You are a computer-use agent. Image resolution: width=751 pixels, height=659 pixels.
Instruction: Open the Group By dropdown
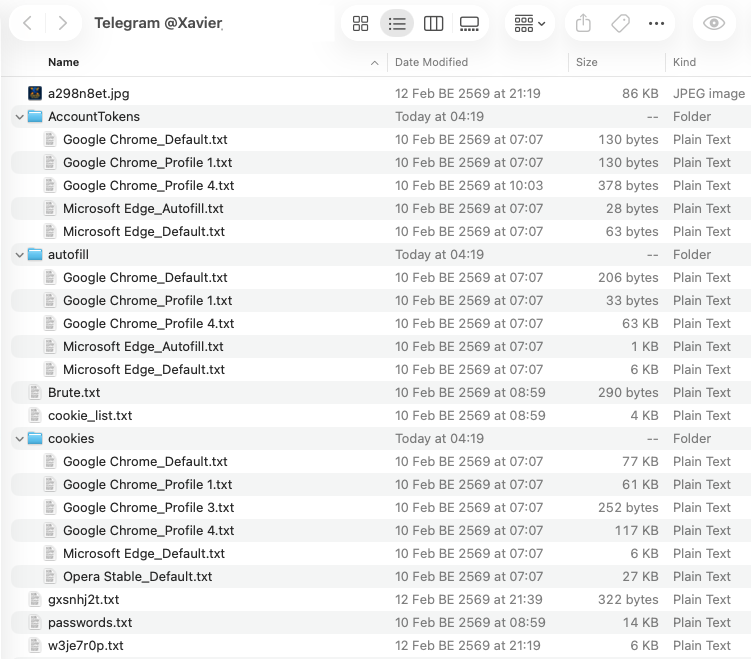click(x=530, y=23)
